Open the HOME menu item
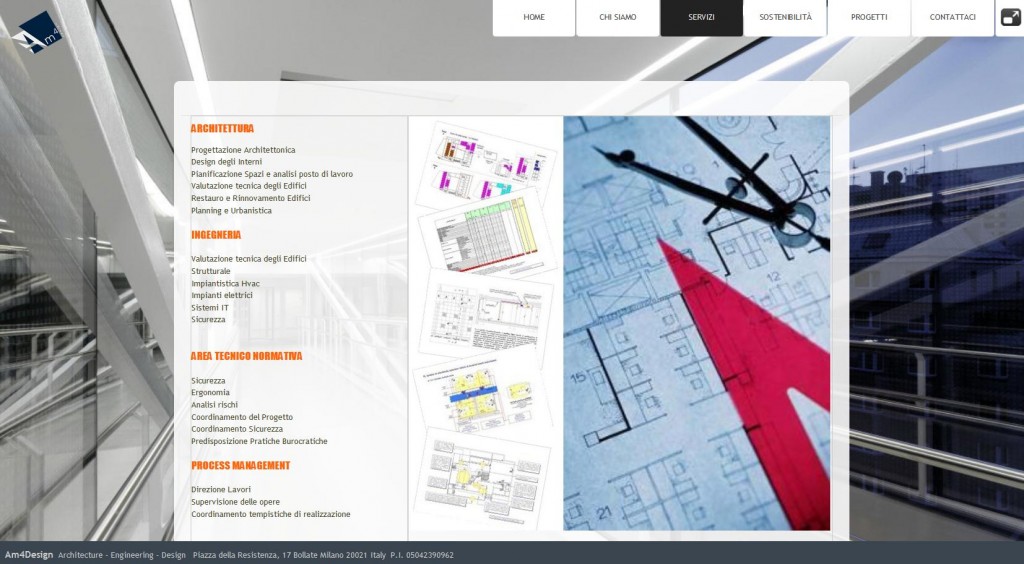Screen dimensions: 1024x564 (x=534, y=17)
